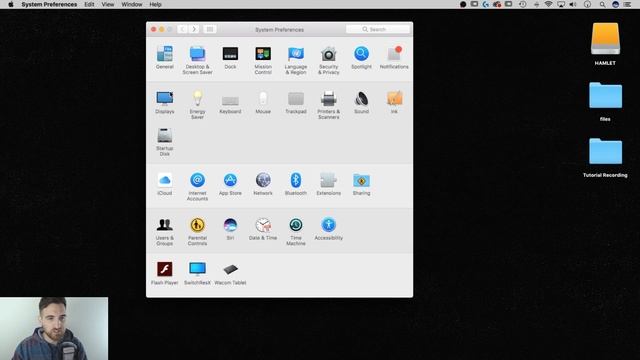Click the webcam video thumbnail
This screenshot has height=360, width=640.
coord(54,328)
